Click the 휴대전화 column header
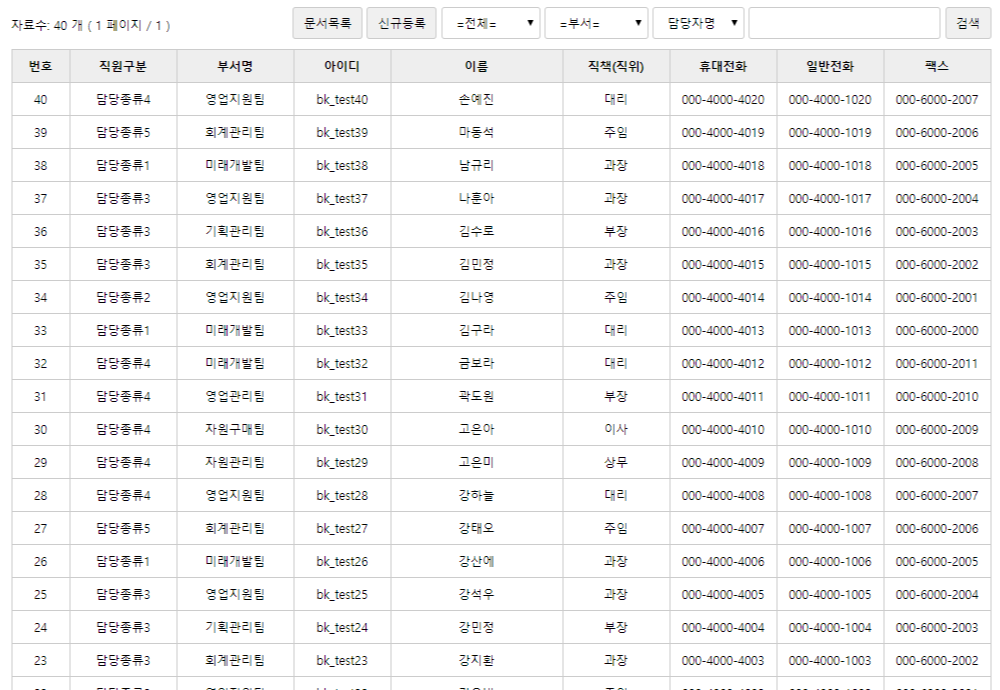The width and height of the screenshot is (1000, 690). coord(723,66)
